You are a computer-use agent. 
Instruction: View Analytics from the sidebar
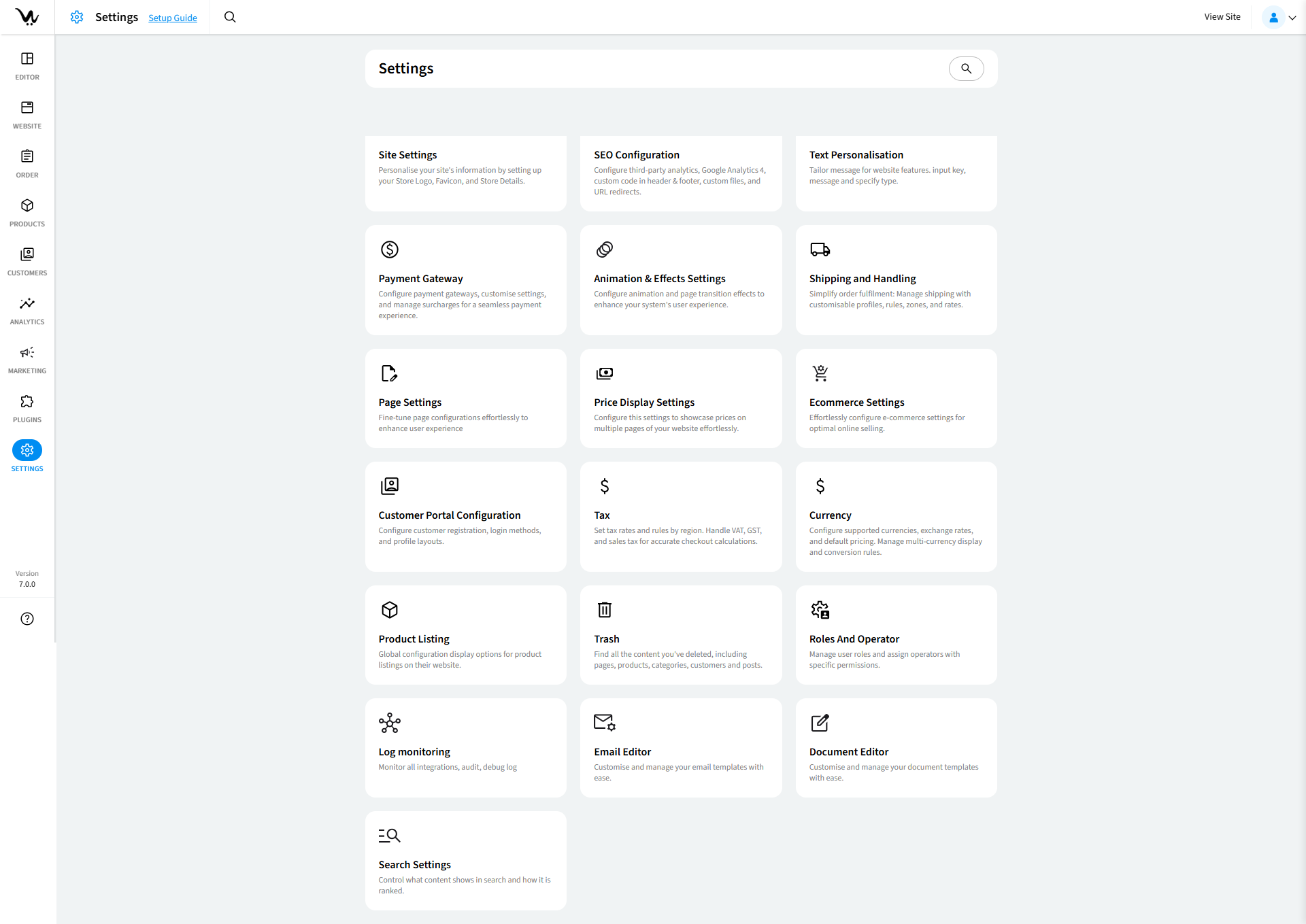[x=27, y=309]
